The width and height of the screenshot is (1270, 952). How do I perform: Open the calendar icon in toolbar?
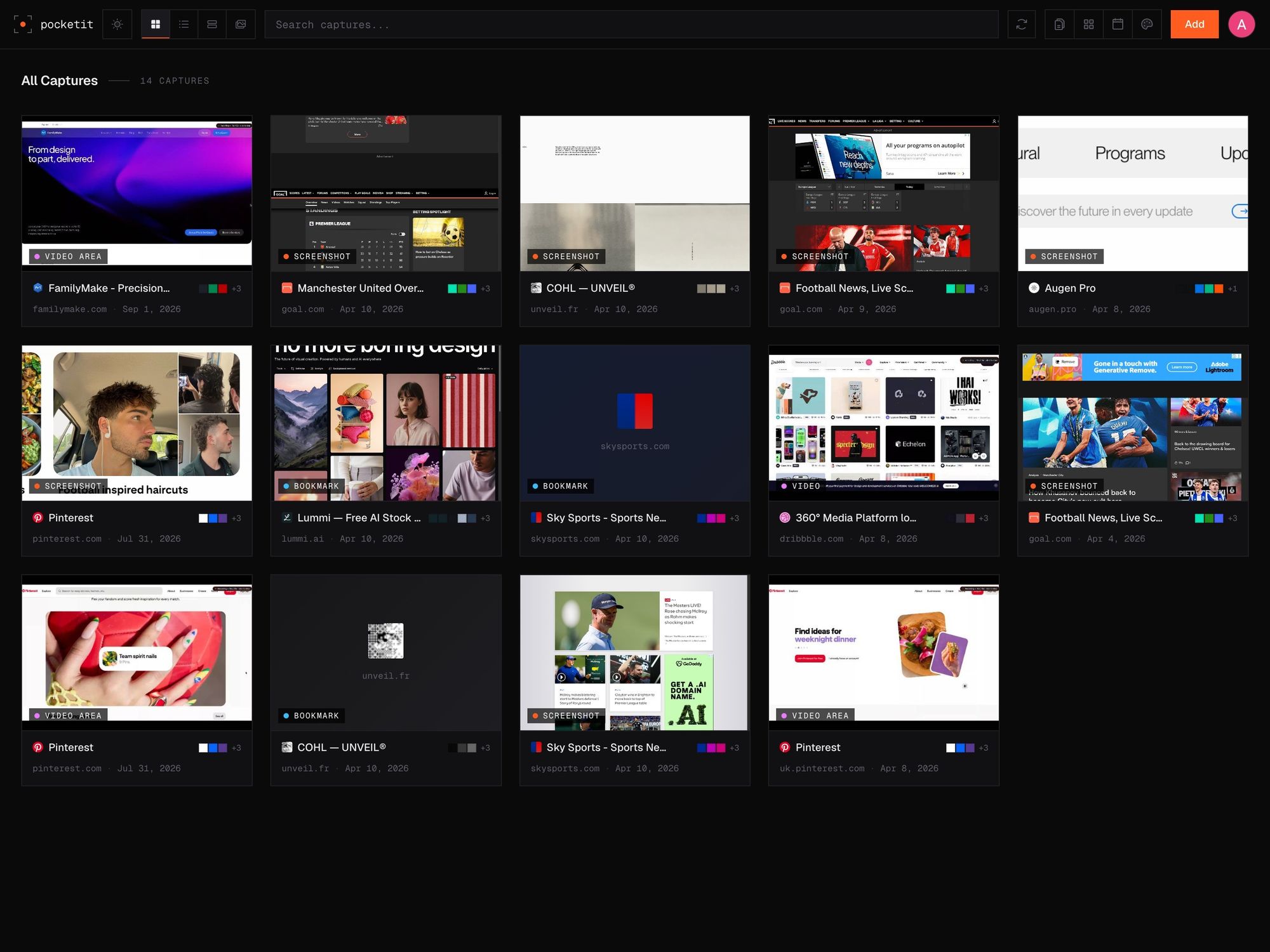point(1118,24)
